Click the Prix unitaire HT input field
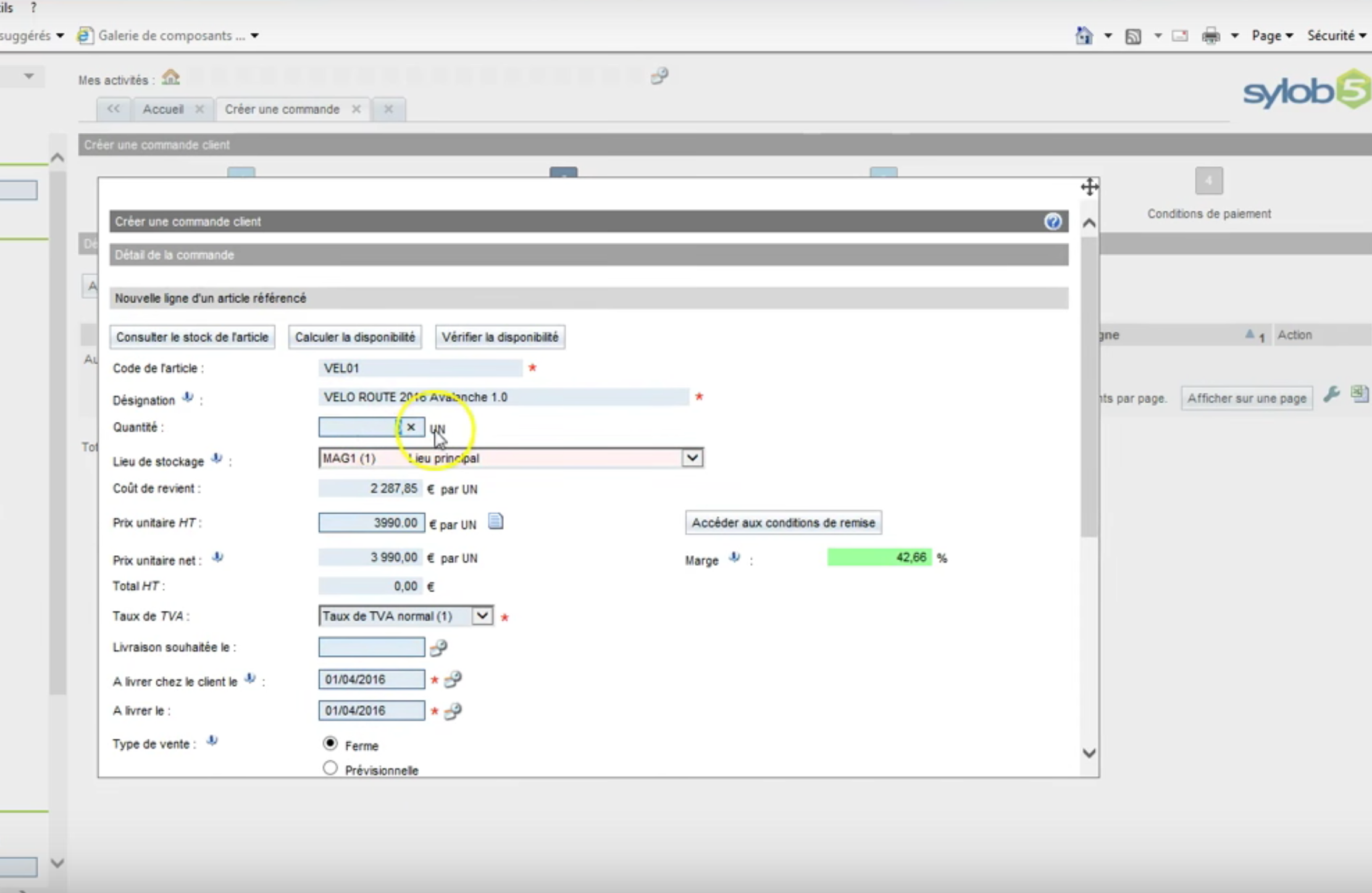The width and height of the screenshot is (1372, 893). 372,522
